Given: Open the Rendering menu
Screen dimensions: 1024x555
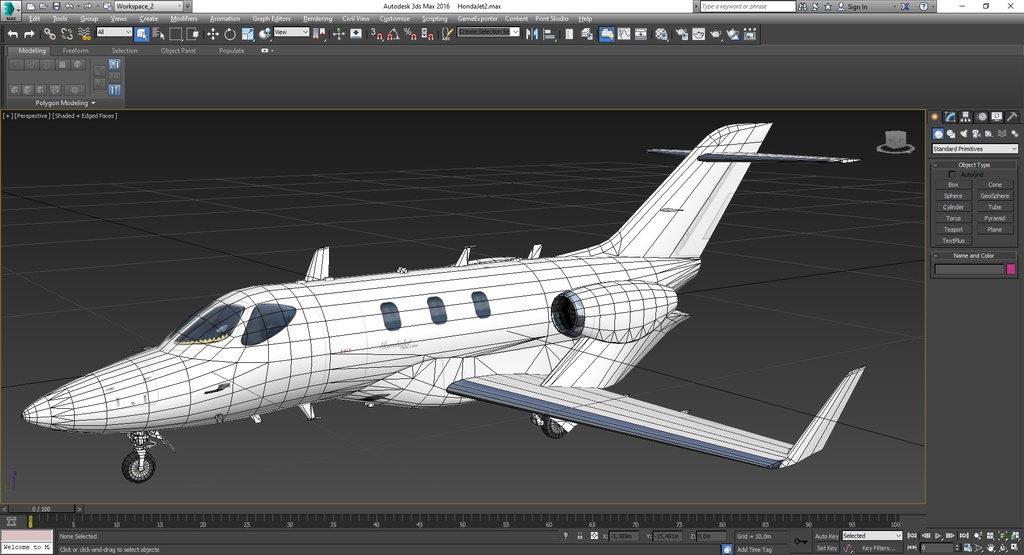Looking at the screenshot, I should coord(317,18).
